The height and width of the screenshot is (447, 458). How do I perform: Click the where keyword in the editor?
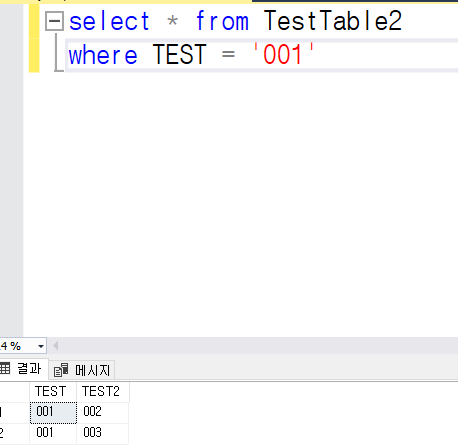coord(103,55)
